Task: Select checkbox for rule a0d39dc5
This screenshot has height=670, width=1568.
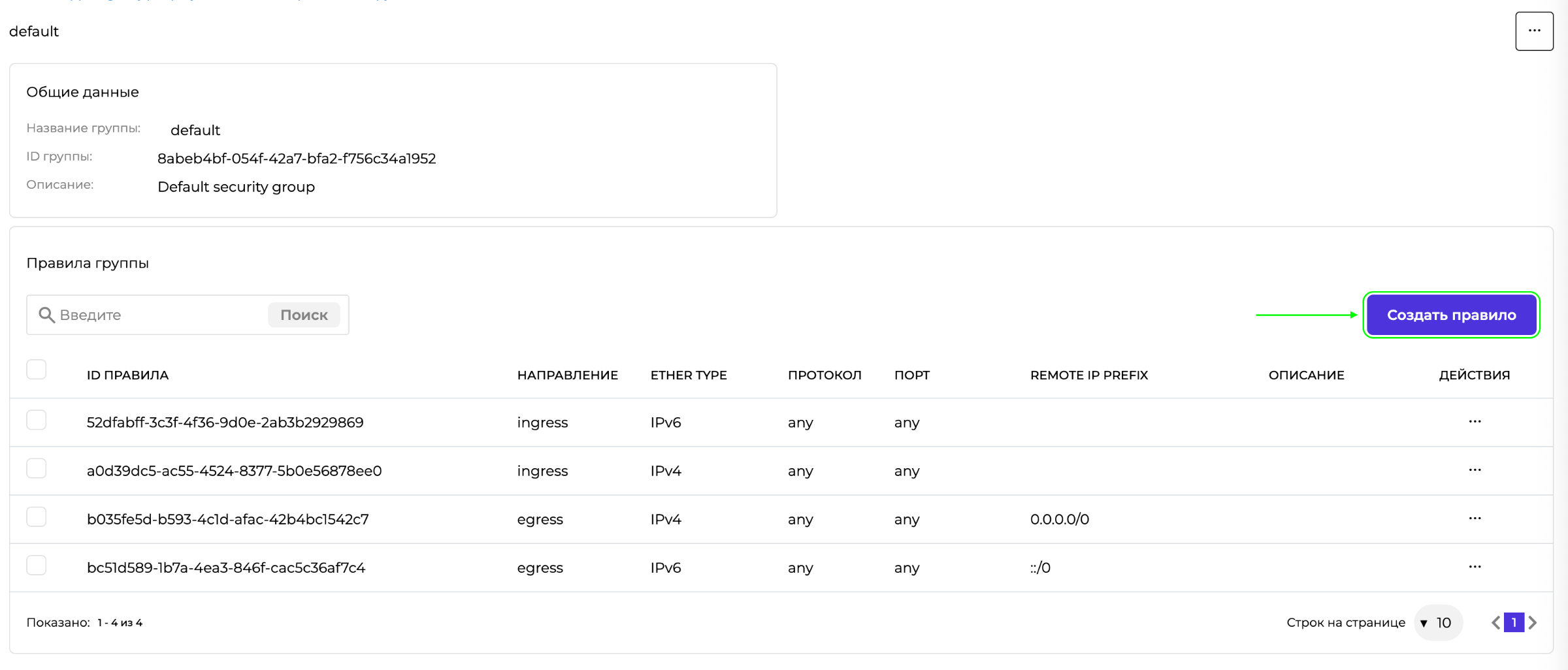Action: (37, 468)
